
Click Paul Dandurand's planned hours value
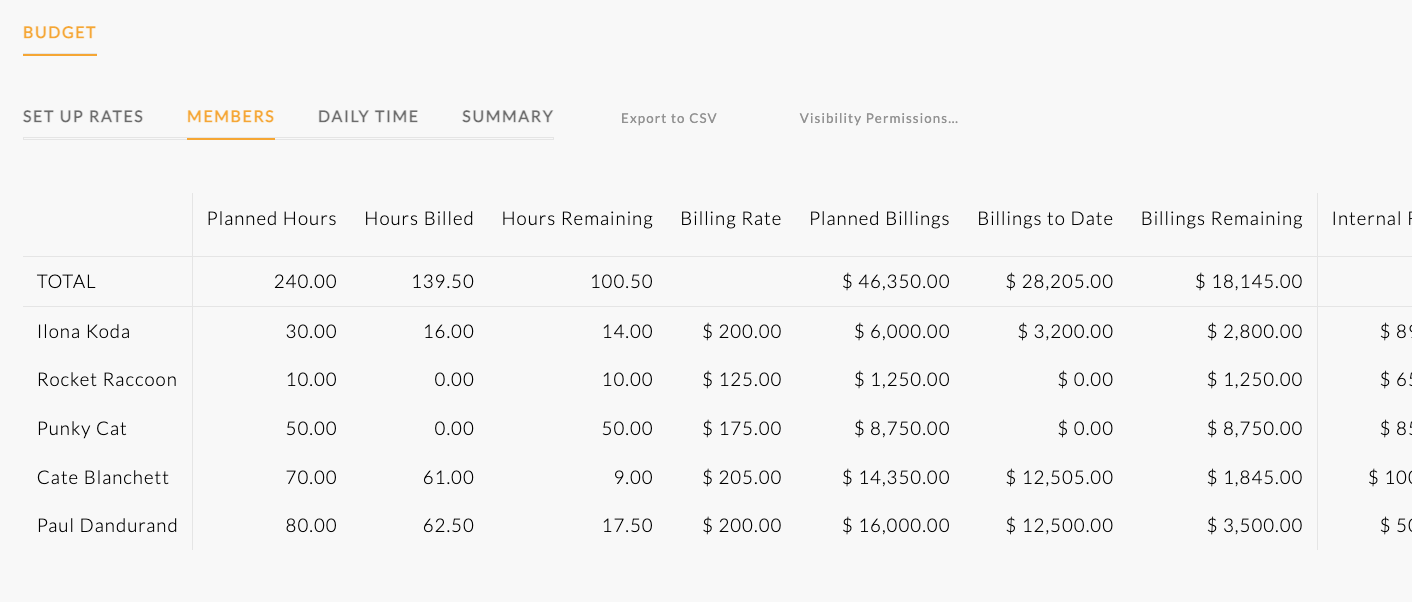[311, 525]
